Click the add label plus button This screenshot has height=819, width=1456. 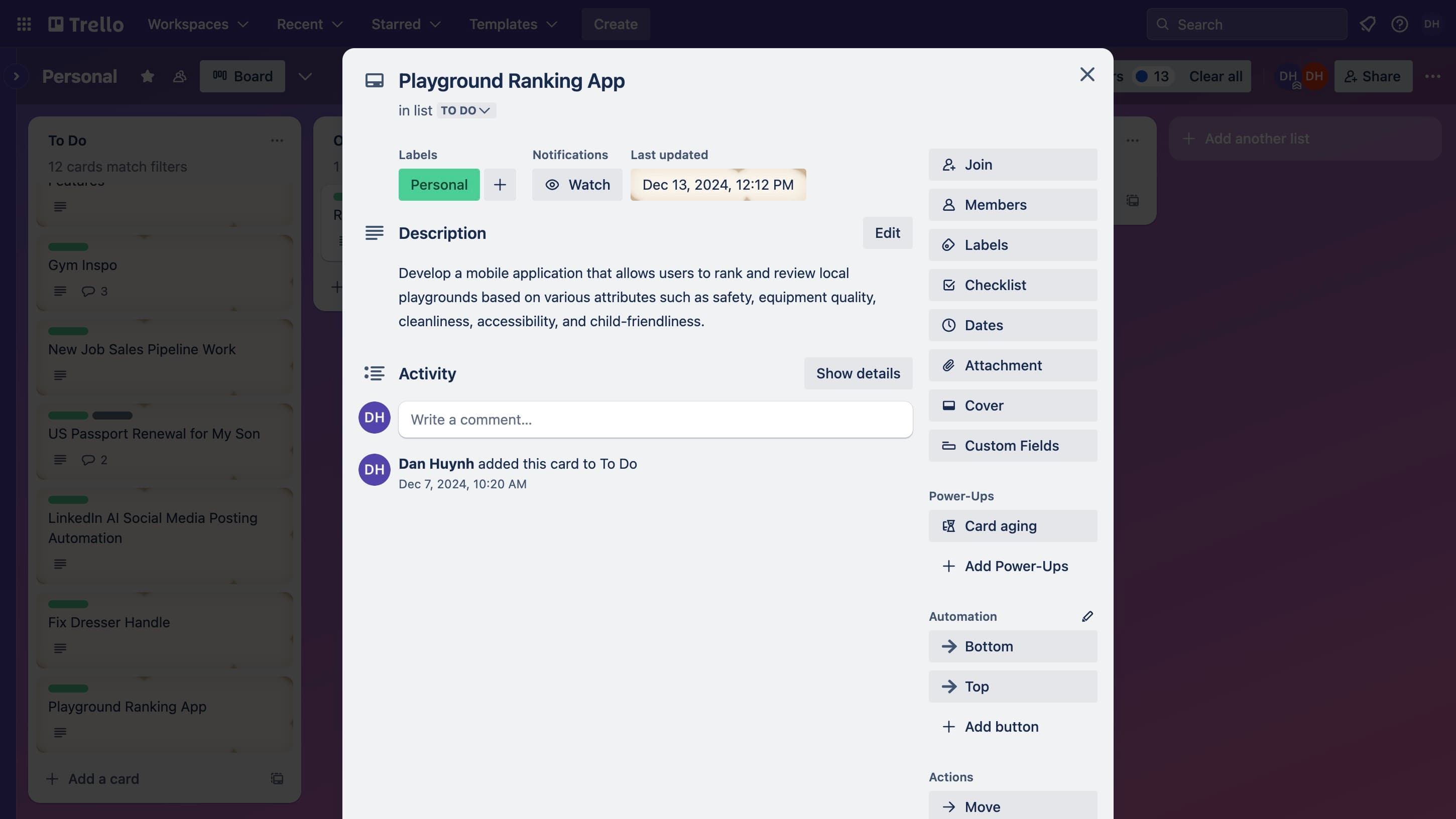[x=500, y=185]
